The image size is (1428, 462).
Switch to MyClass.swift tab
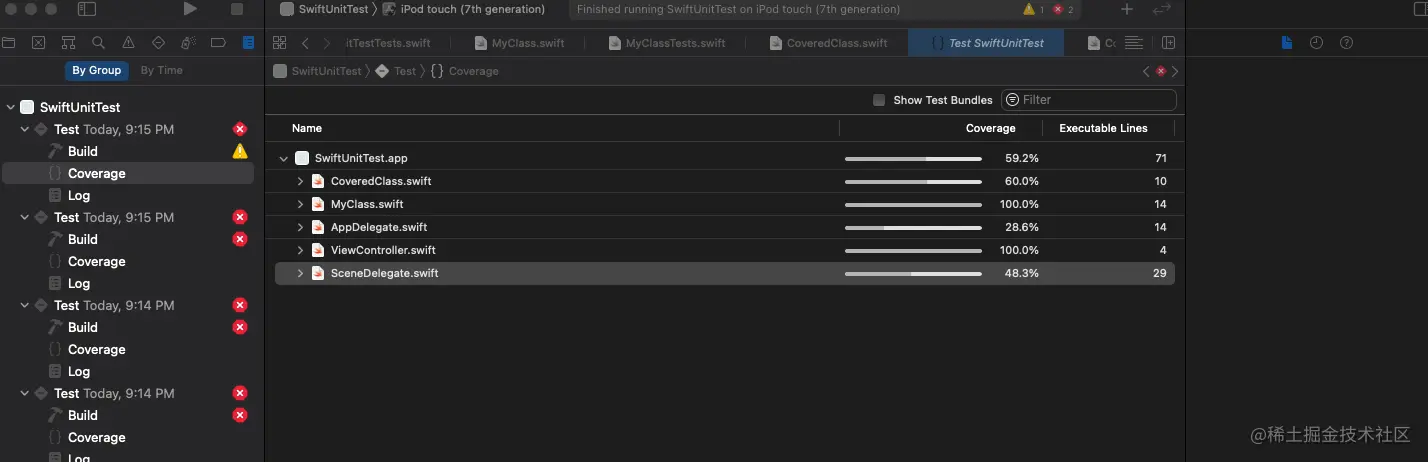tap(520, 43)
